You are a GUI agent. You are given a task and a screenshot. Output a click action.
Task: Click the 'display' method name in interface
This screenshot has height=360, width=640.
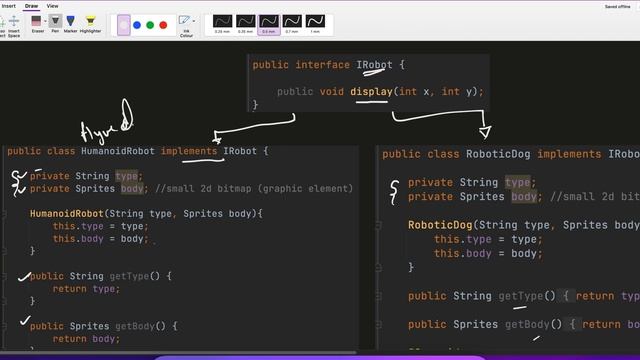coord(371,91)
